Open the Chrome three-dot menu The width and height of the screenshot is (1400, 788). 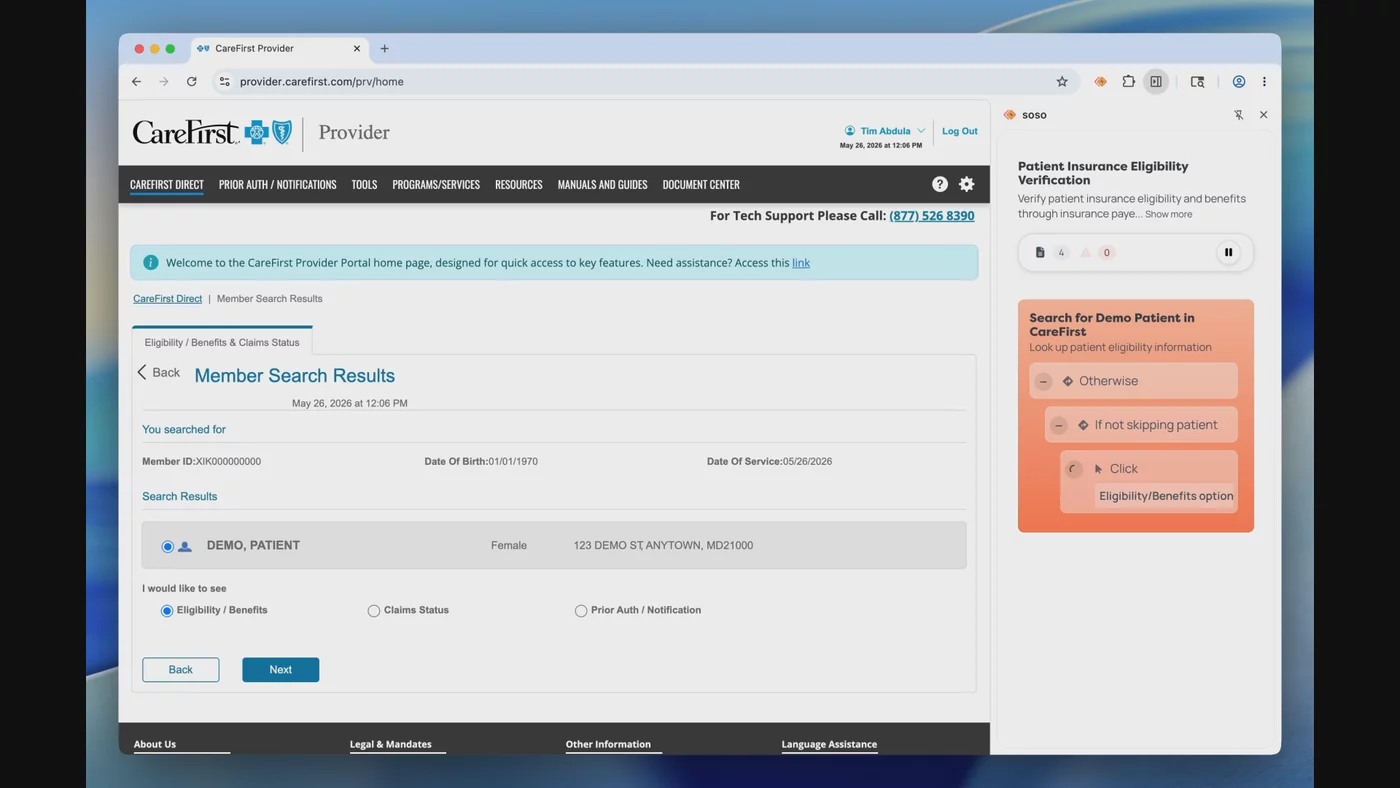click(x=1264, y=82)
